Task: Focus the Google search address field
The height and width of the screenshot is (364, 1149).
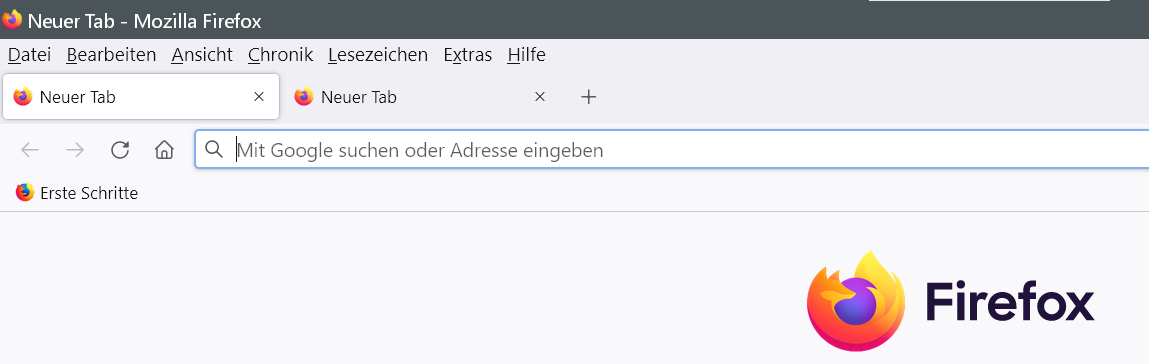Action: [671, 149]
